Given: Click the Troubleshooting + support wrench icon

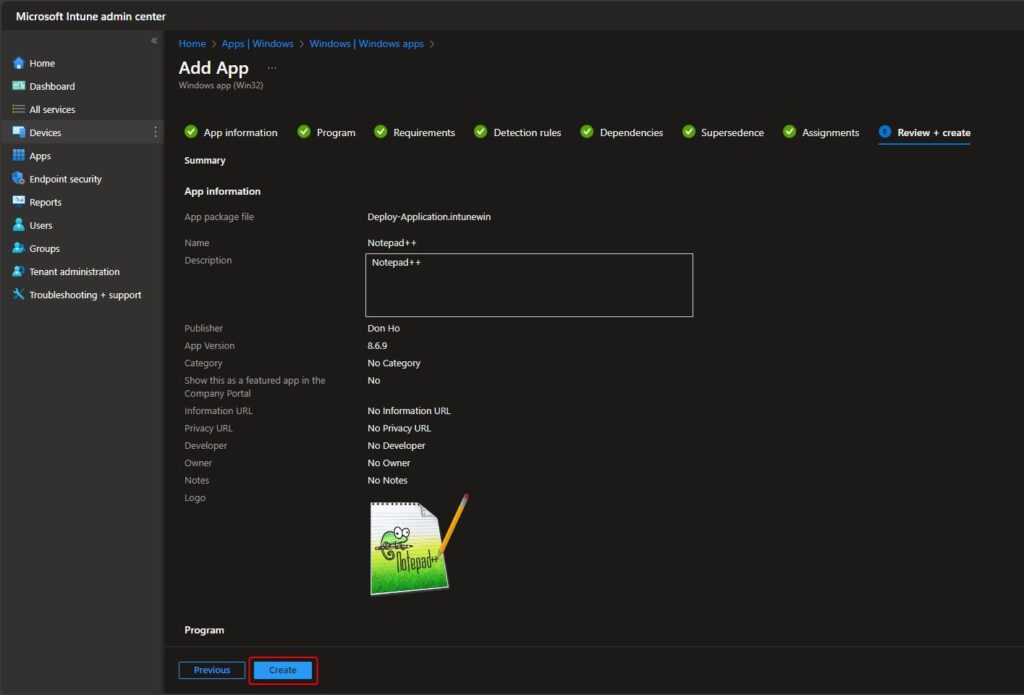Looking at the screenshot, I should coord(18,294).
